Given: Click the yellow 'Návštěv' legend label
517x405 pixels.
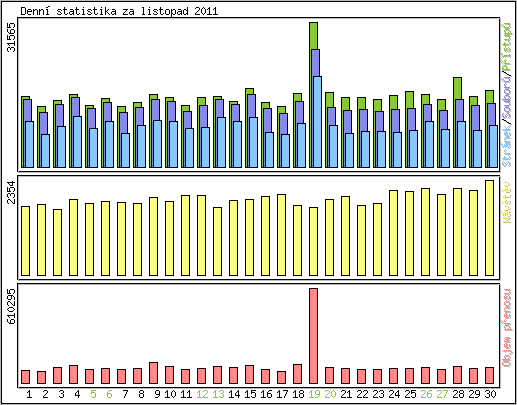Looking at the screenshot, I should 507,202.
